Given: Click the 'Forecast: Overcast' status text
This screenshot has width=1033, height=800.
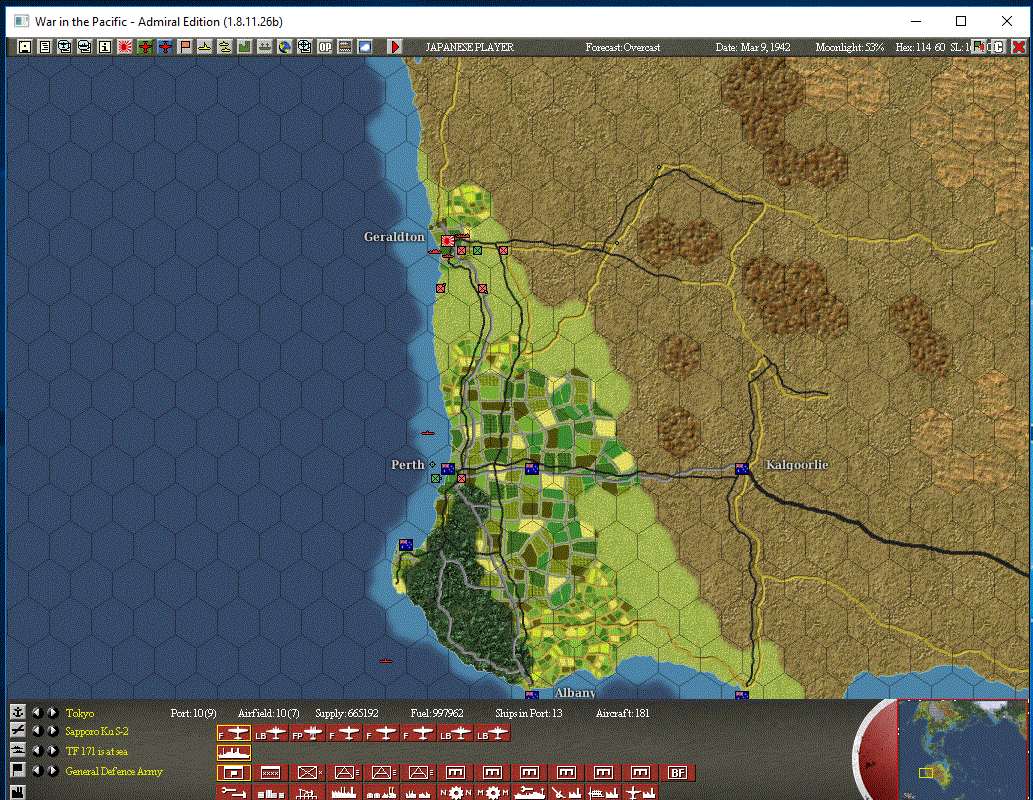Looking at the screenshot, I should 623,47.
